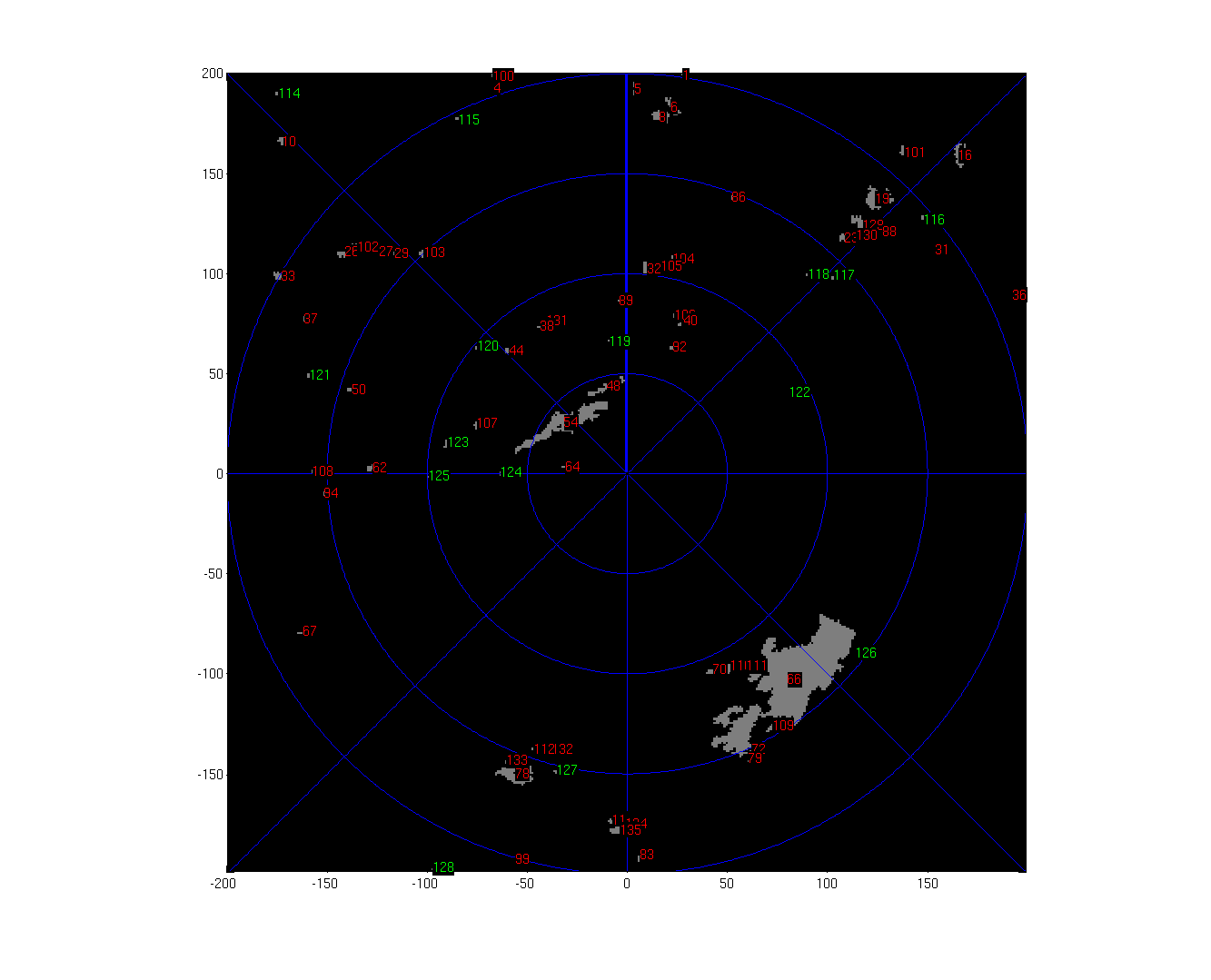Screen dimensions: 1211x980
Task: Select the red track label 88
Action: pos(888,232)
